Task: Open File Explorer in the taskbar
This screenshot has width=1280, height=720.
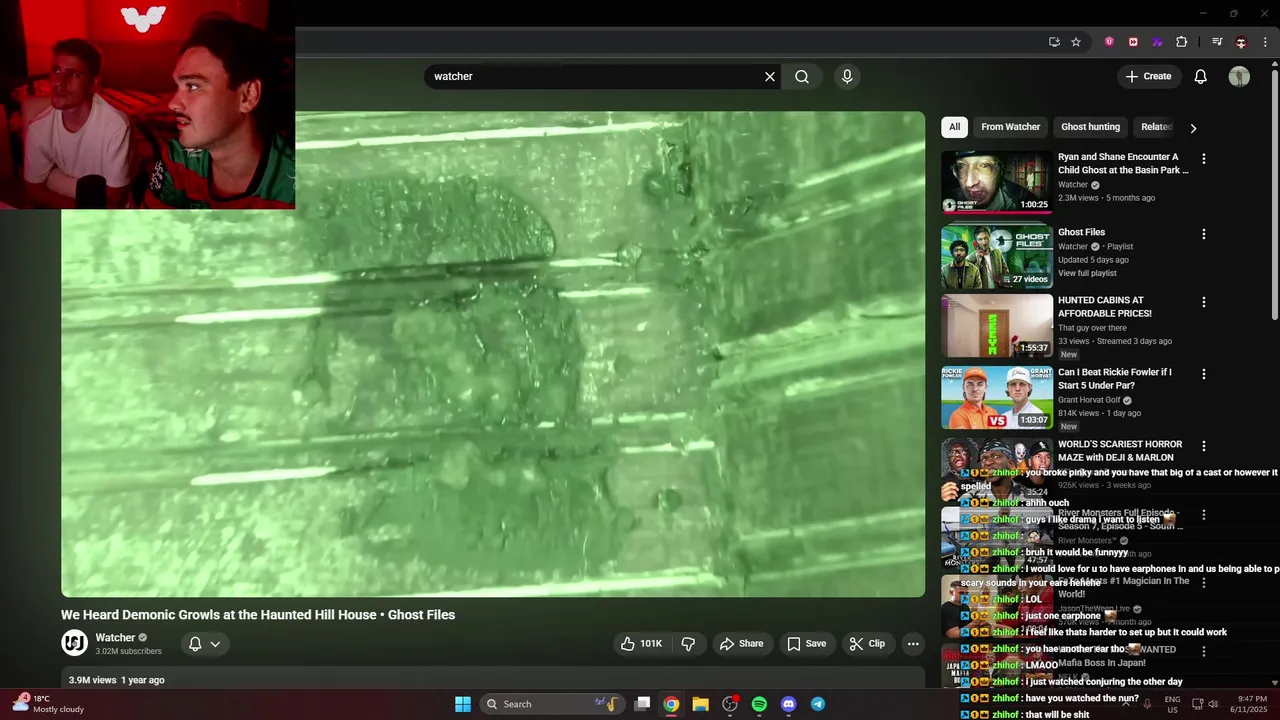Action: pyautogui.click(x=700, y=704)
